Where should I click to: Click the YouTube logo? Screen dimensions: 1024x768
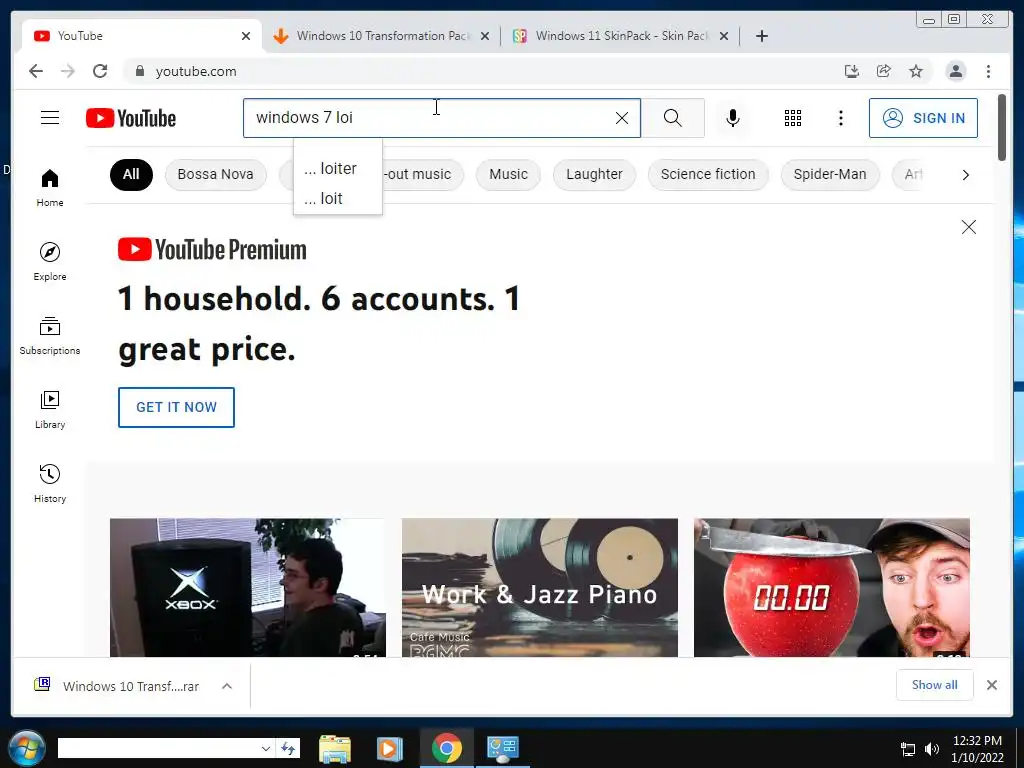click(x=131, y=118)
